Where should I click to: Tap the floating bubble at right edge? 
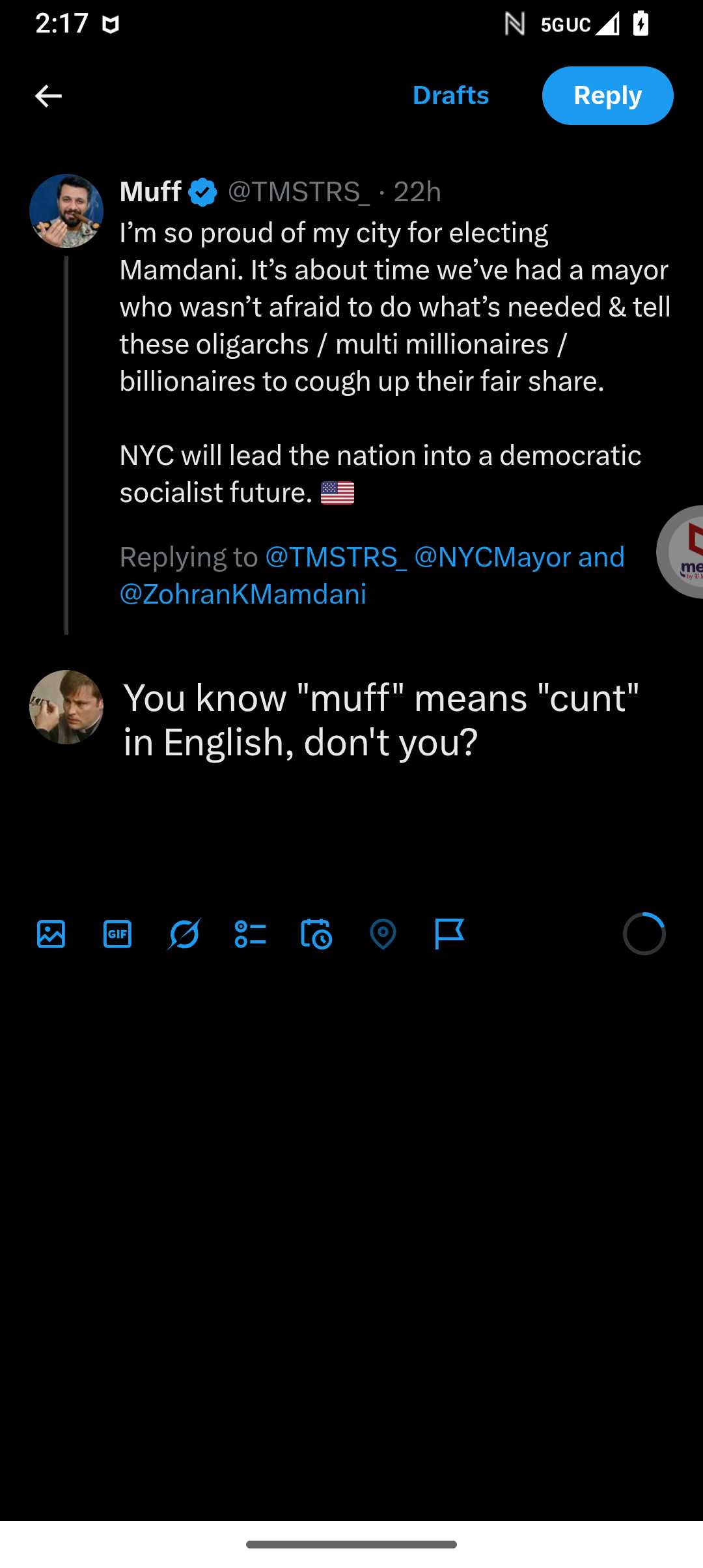click(x=682, y=552)
